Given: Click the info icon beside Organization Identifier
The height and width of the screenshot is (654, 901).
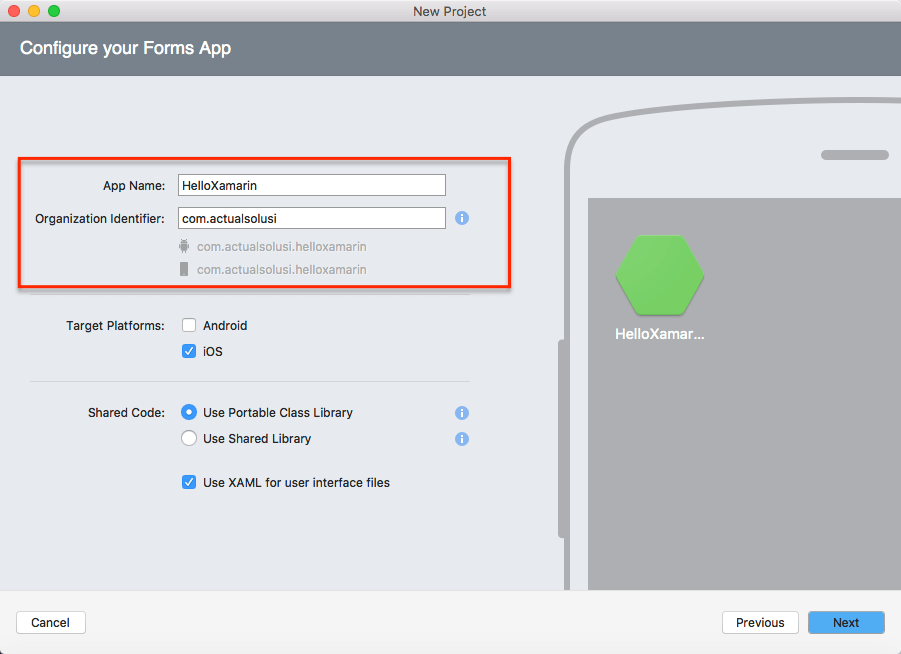Looking at the screenshot, I should (462, 218).
